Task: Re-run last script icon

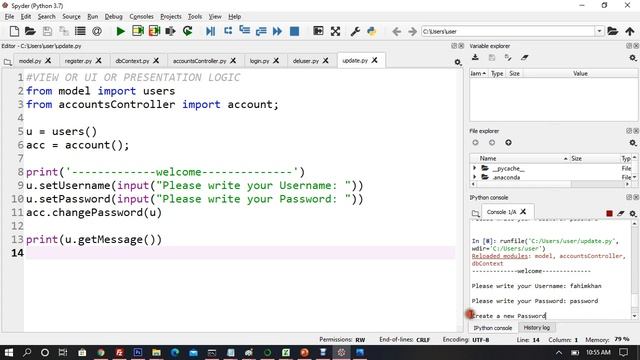Action: 187,31
